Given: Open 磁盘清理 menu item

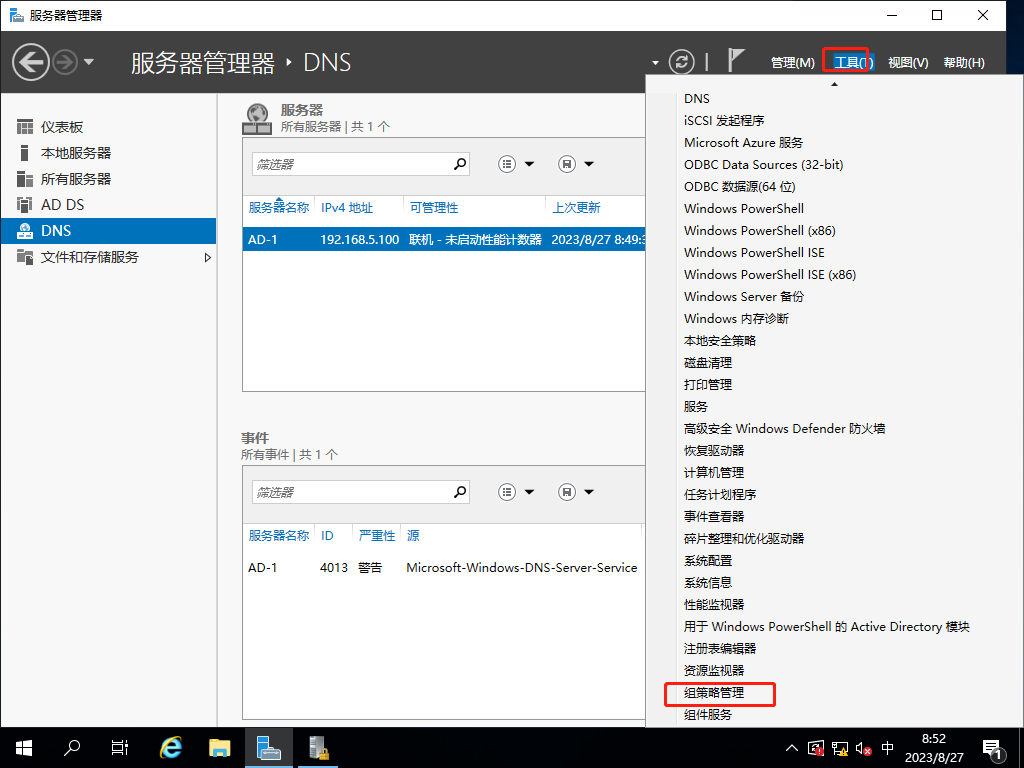Looking at the screenshot, I should 708,362.
